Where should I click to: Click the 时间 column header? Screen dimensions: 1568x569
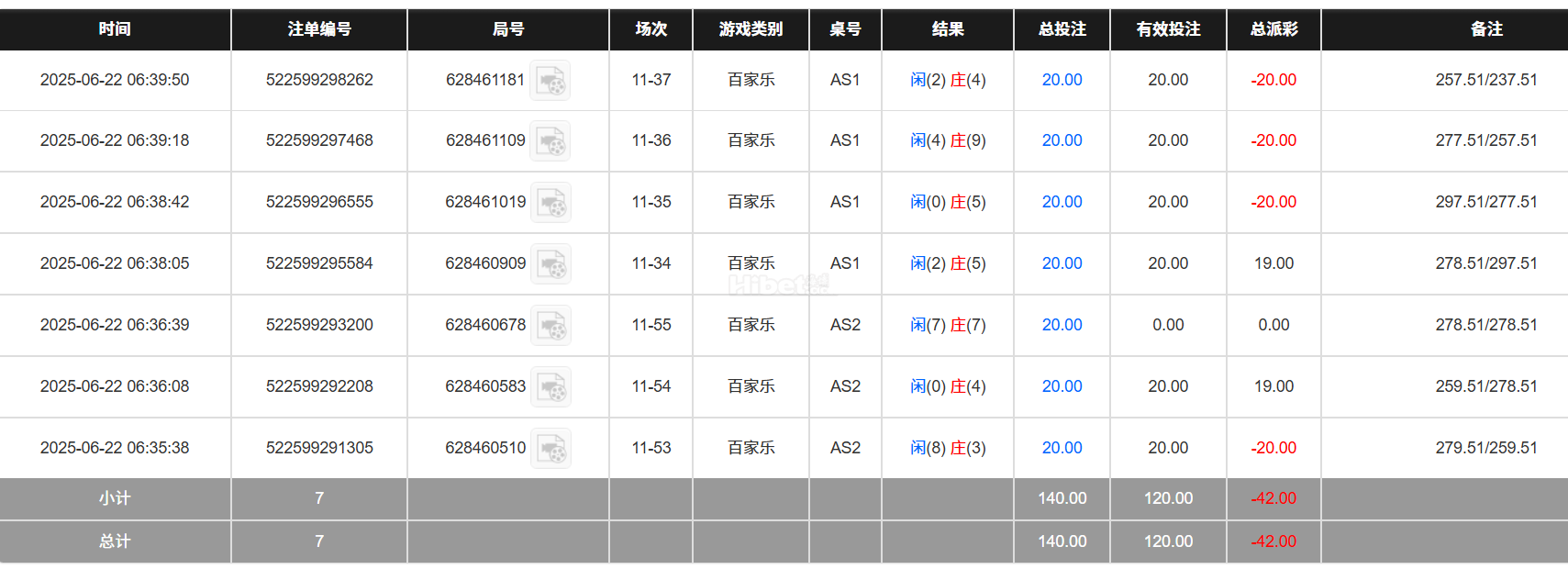115,29
